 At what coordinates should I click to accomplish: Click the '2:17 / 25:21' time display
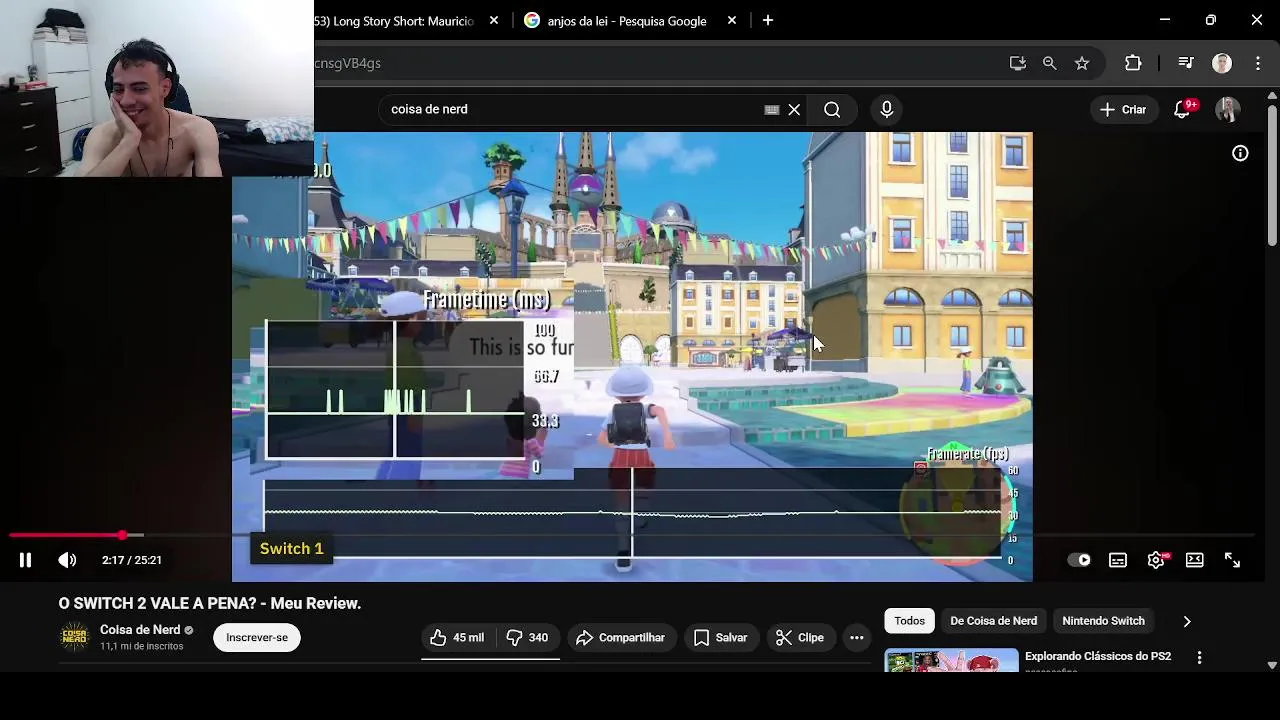pos(131,560)
